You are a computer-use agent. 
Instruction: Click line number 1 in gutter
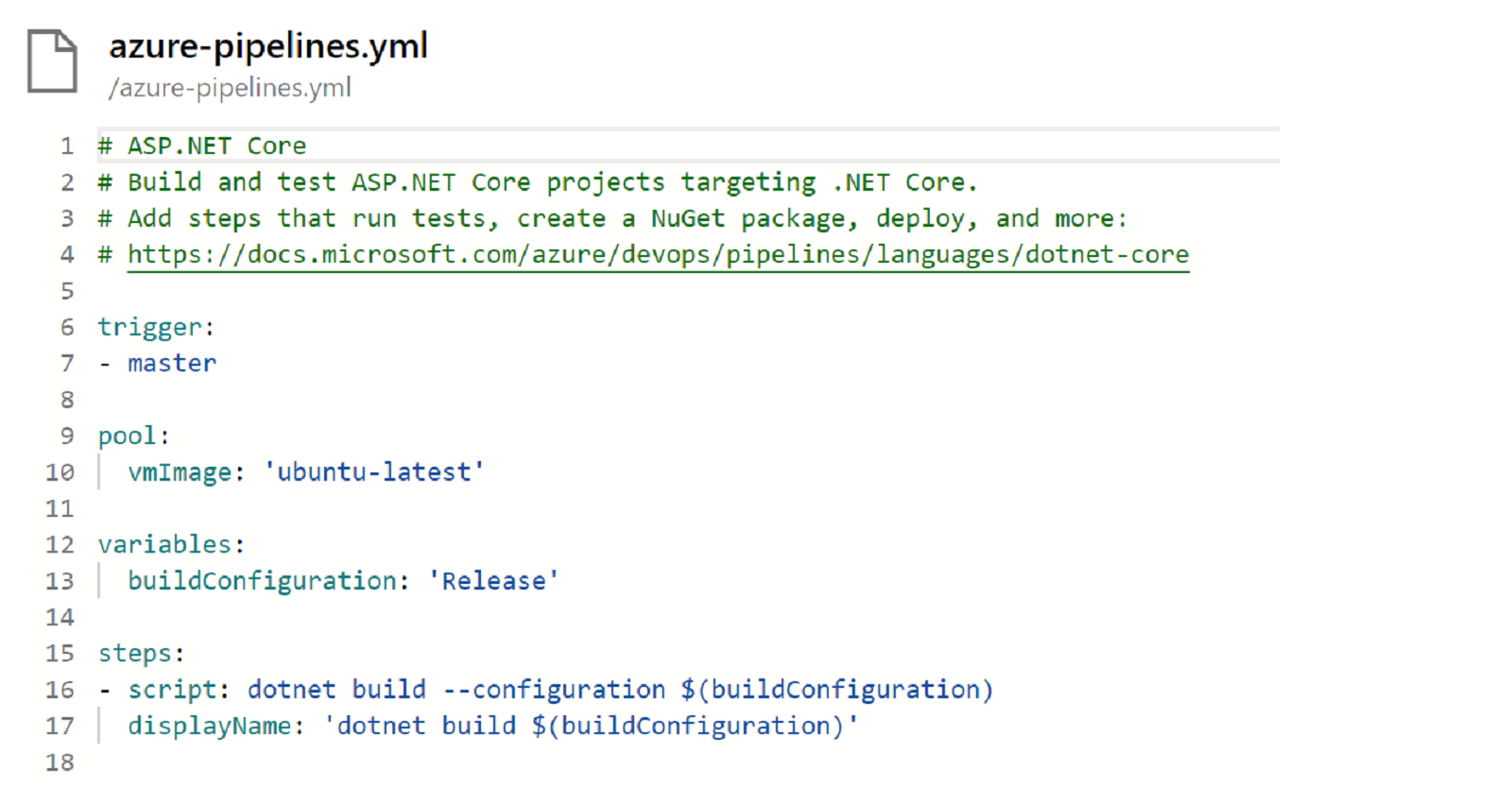coord(67,146)
